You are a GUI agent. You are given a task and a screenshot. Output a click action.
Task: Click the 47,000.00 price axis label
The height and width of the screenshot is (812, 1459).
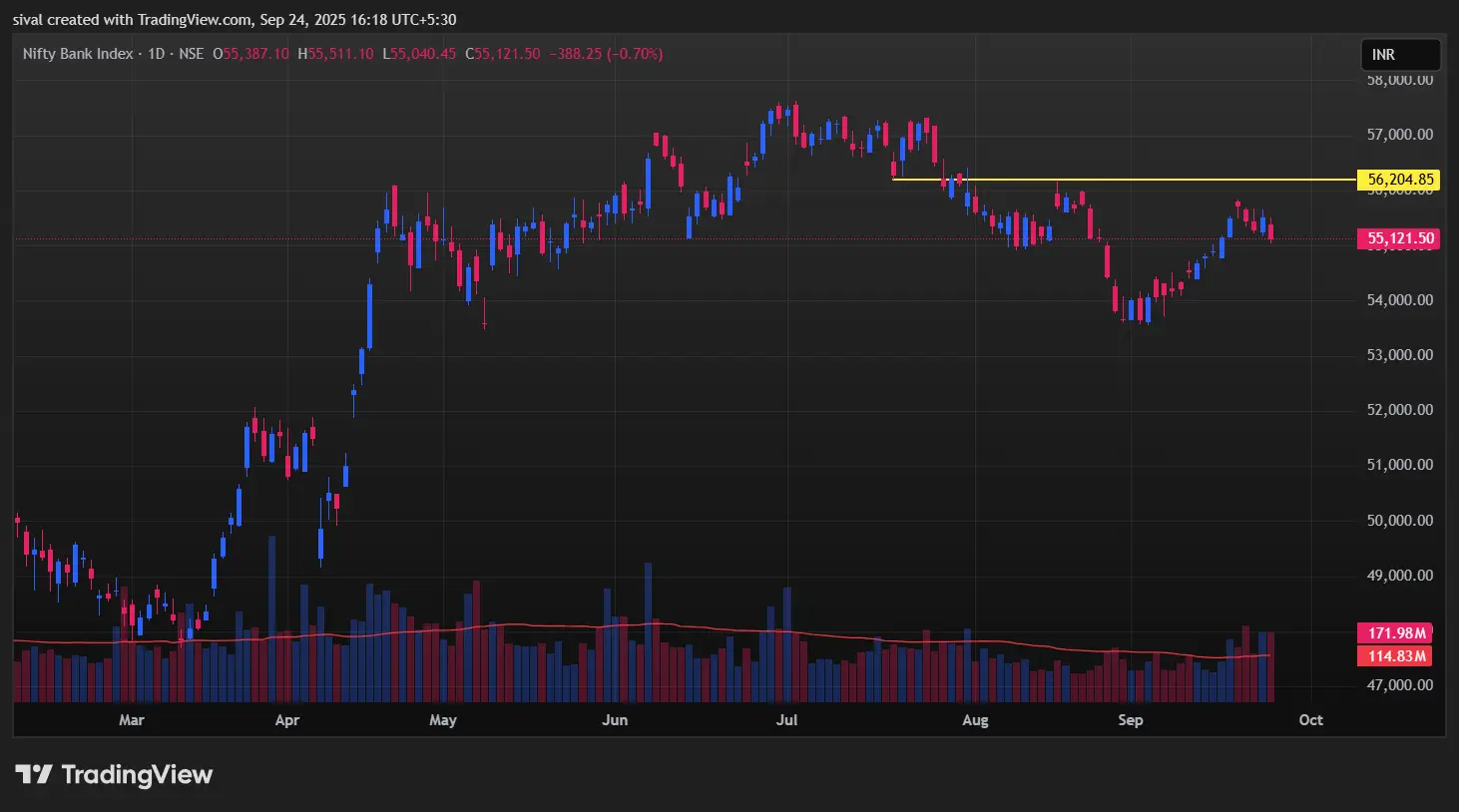1400,685
